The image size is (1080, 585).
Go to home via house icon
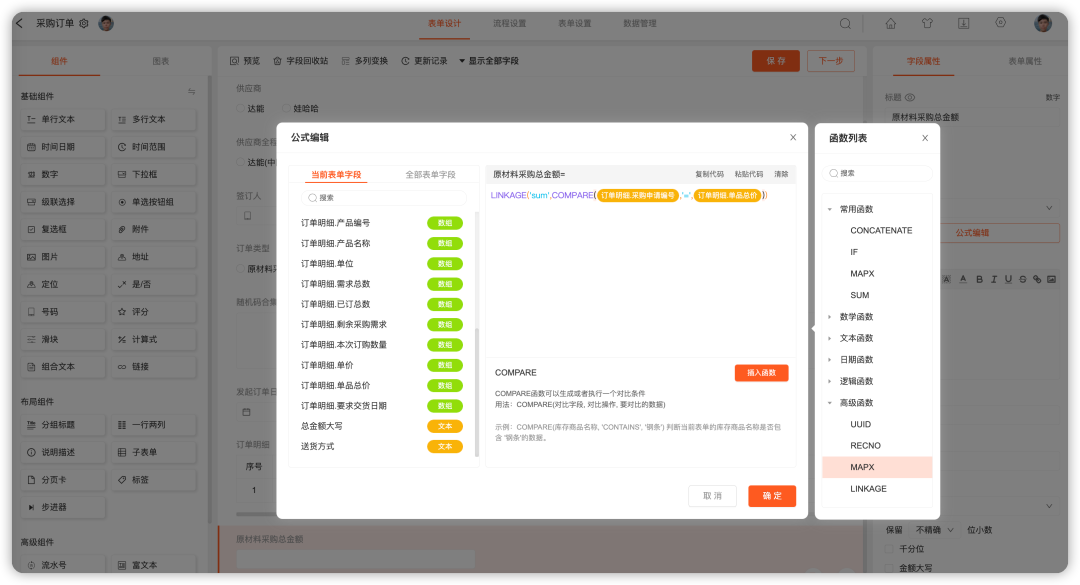[x=891, y=23]
